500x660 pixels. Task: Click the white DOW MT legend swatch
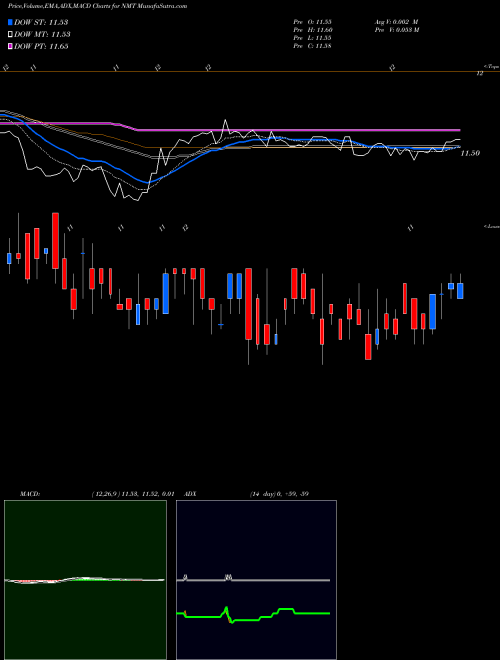tap(10, 35)
